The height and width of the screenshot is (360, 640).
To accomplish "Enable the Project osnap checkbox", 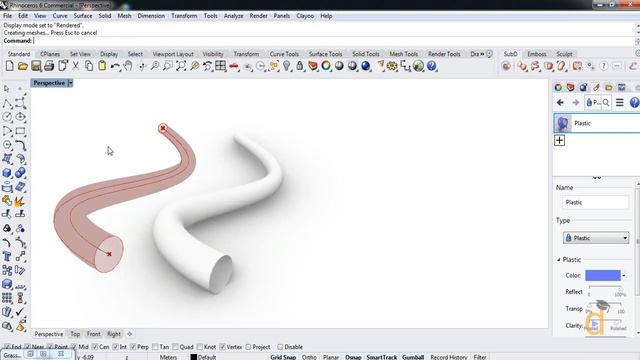I will [x=248, y=347].
